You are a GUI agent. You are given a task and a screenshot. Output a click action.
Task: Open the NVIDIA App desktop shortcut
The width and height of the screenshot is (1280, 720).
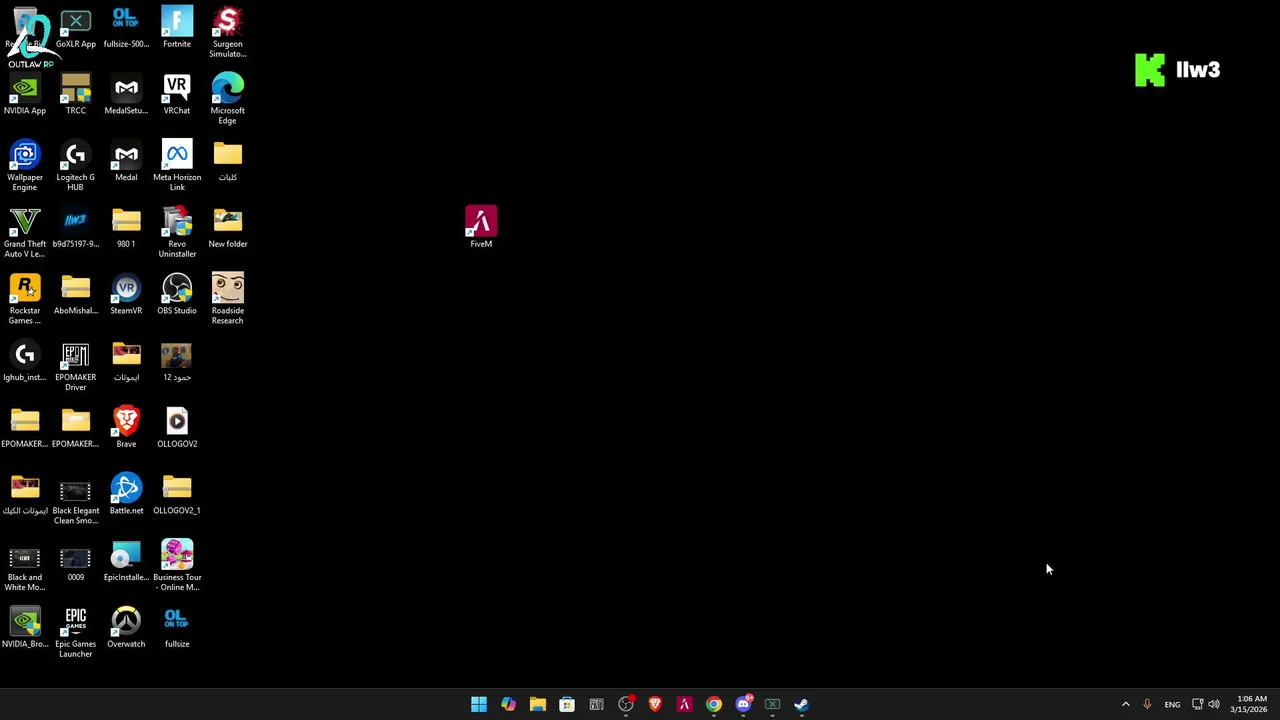pyautogui.click(x=25, y=95)
